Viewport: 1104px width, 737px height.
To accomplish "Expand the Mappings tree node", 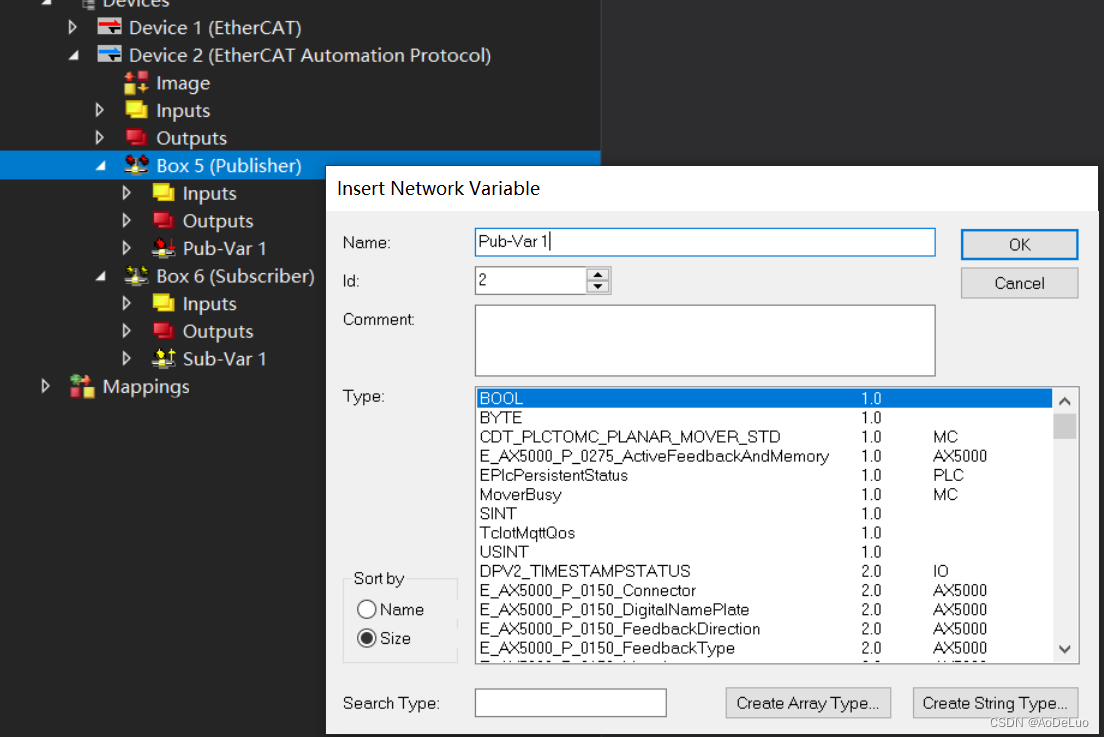I will tap(46, 386).
